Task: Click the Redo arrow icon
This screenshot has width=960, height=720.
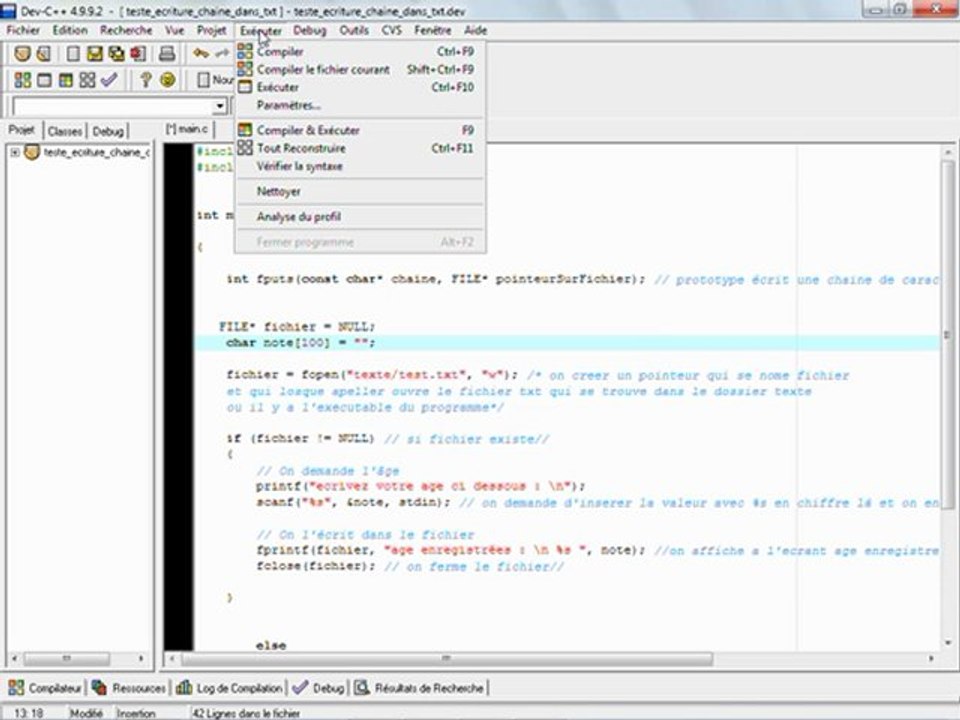Action: (222, 54)
